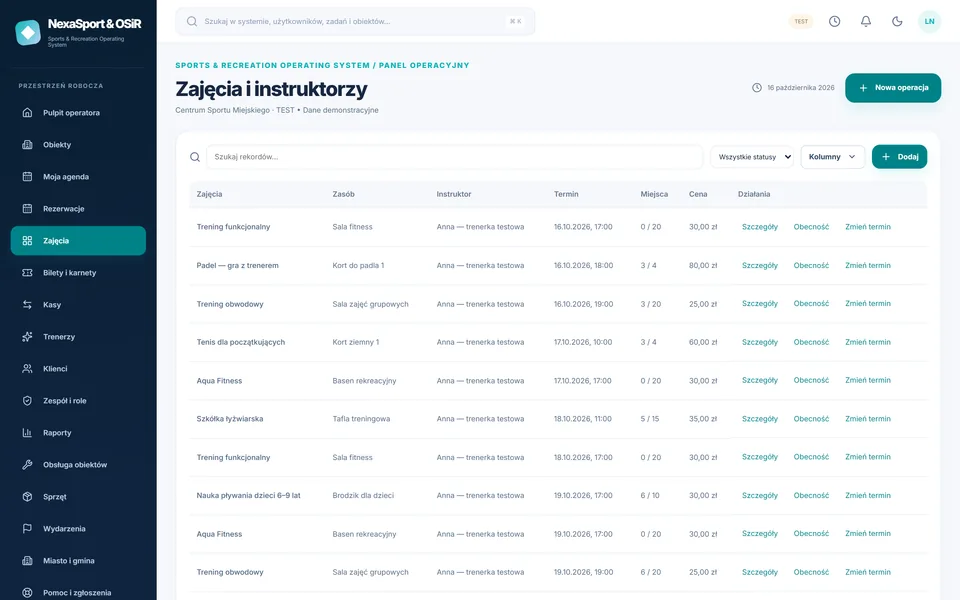Click the Kasy transfer arrows icon
The image size is (960, 600).
tap(28, 304)
